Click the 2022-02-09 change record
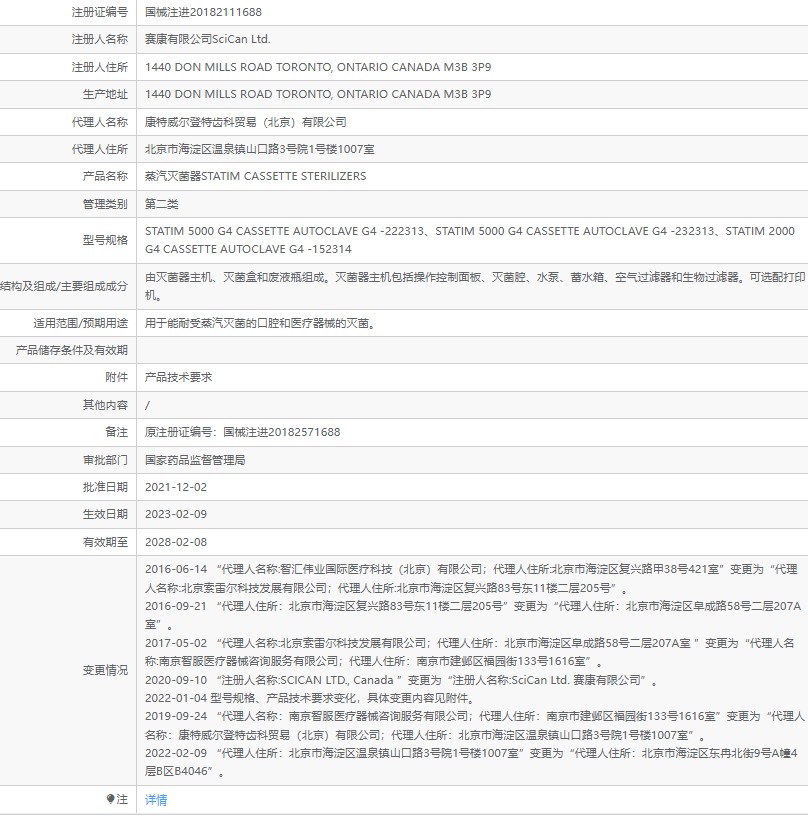 point(471,762)
